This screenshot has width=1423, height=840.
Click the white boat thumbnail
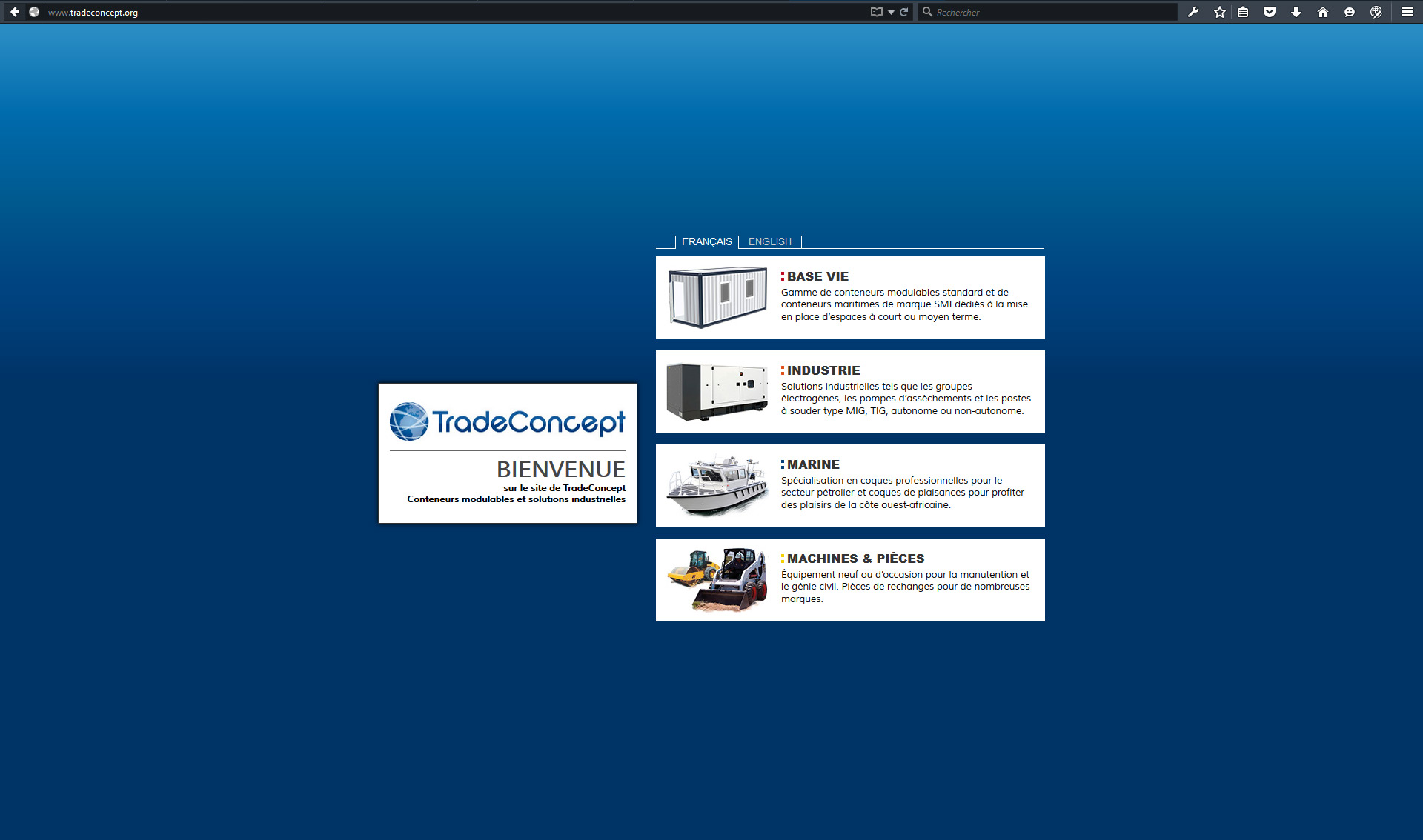(x=717, y=486)
